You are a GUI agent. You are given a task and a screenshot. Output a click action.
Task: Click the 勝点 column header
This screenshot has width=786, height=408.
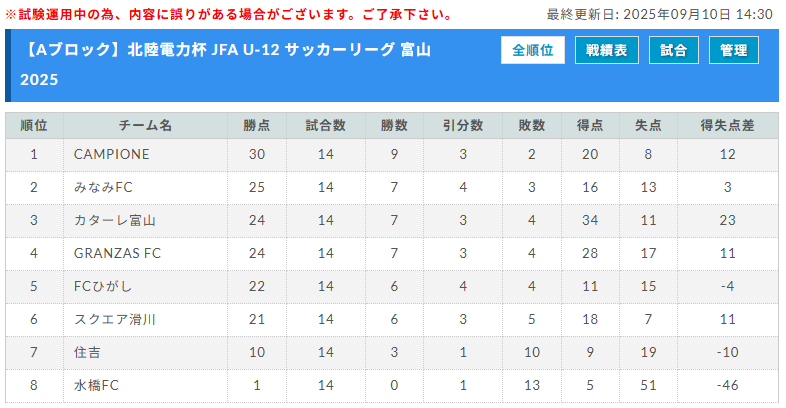point(257,125)
